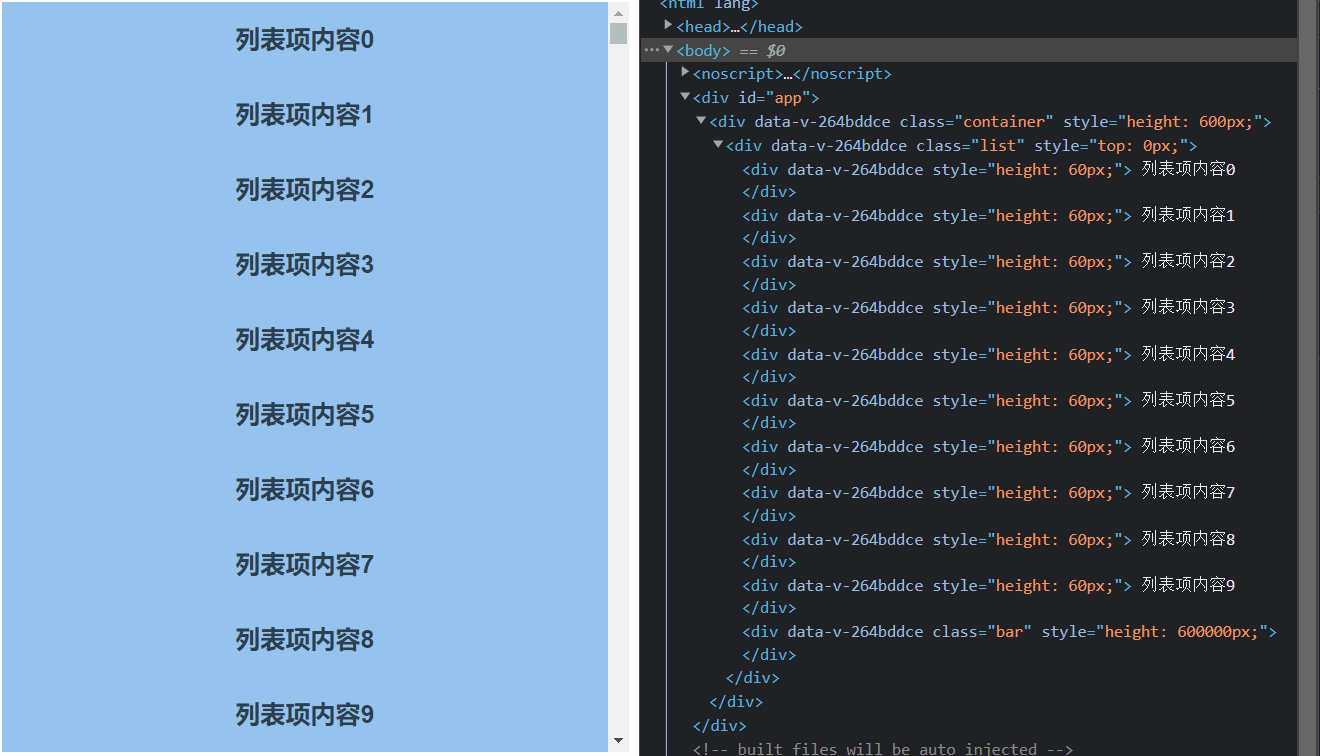Viewport: 1320px width, 756px height.
Task: Select list item 列表项内容3 in the page
Action: (x=304, y=265)
